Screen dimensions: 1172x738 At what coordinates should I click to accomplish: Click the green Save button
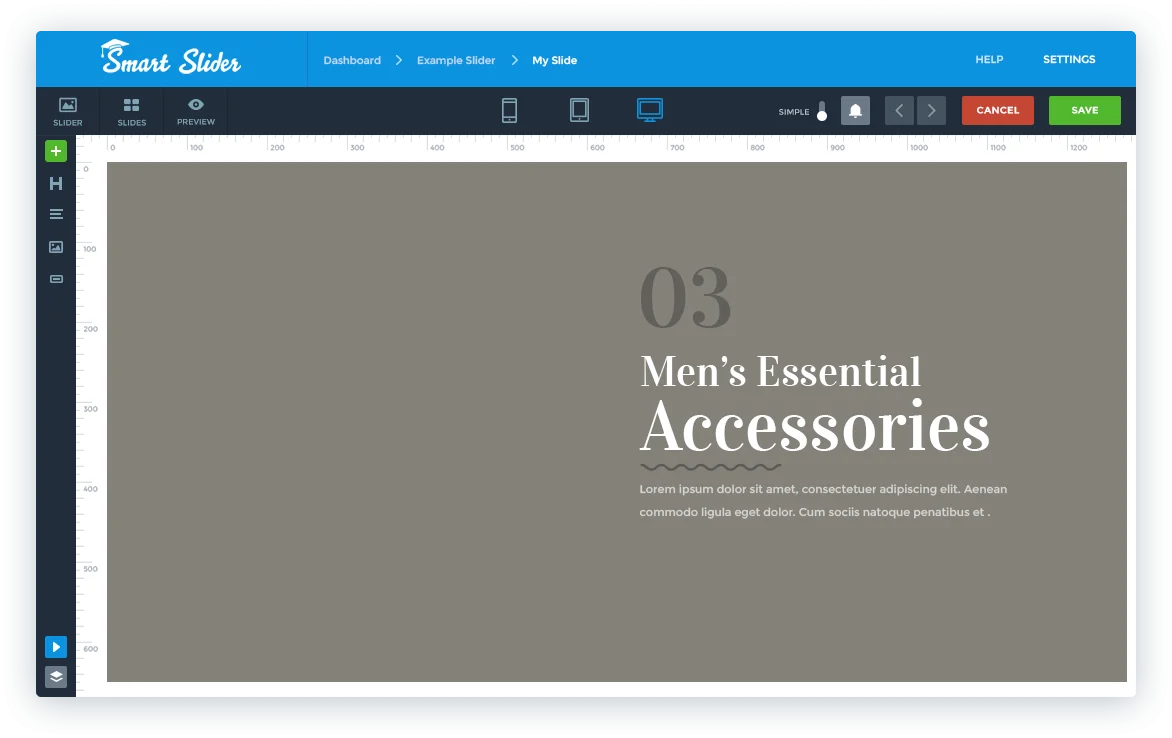pyautogui.click(x=1084, y=111)
